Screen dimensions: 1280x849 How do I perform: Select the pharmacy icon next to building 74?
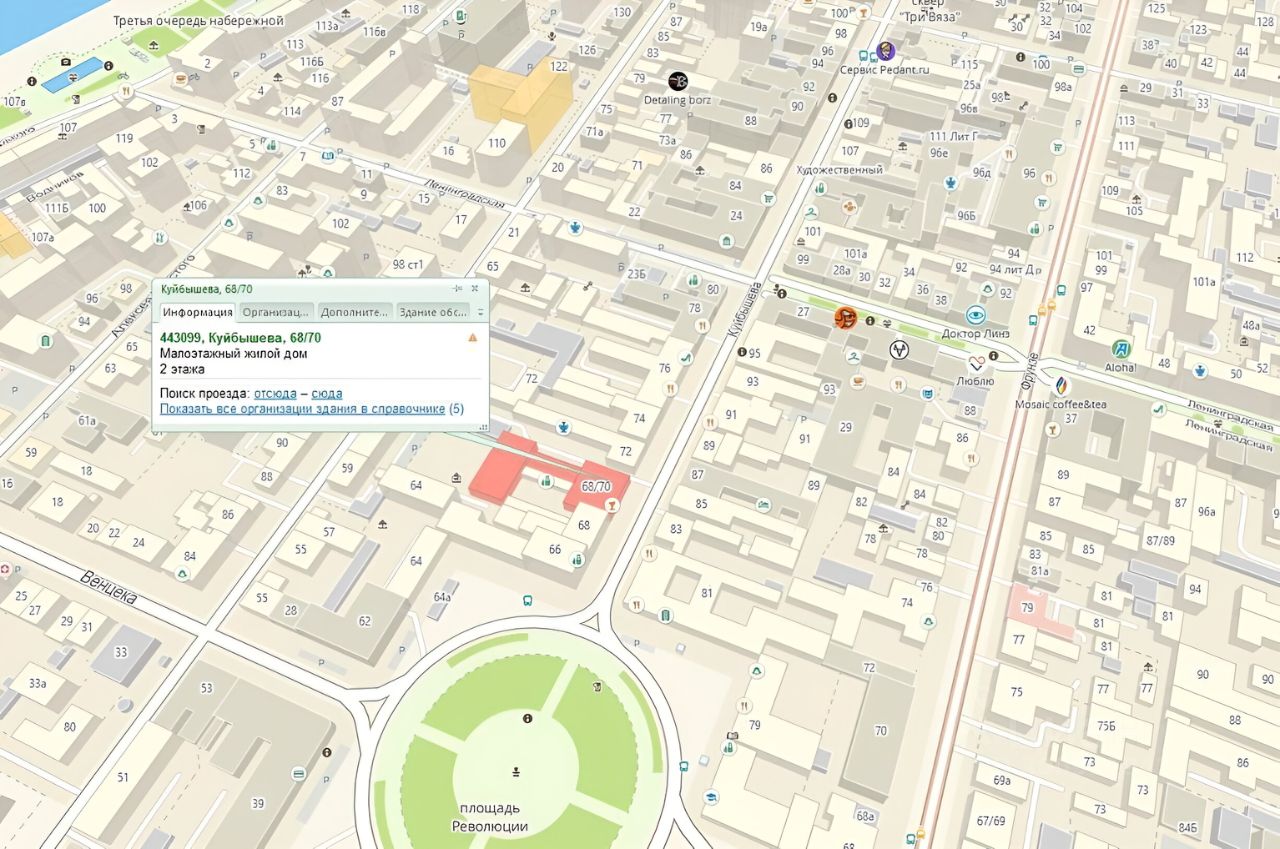(x=565, y=429)
